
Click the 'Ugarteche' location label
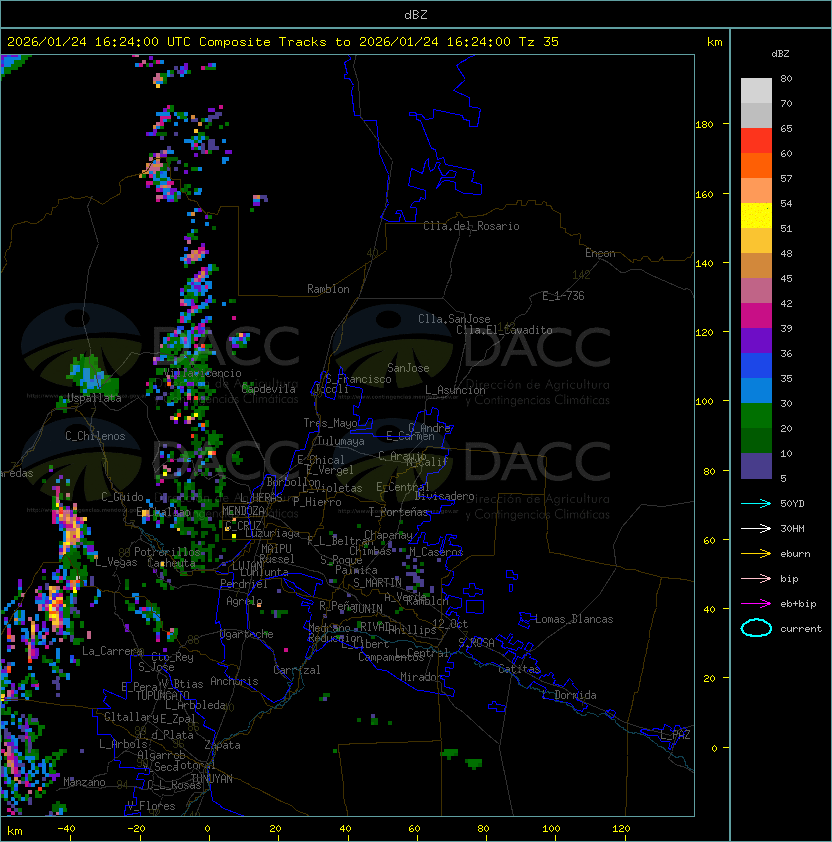point(247,634)
